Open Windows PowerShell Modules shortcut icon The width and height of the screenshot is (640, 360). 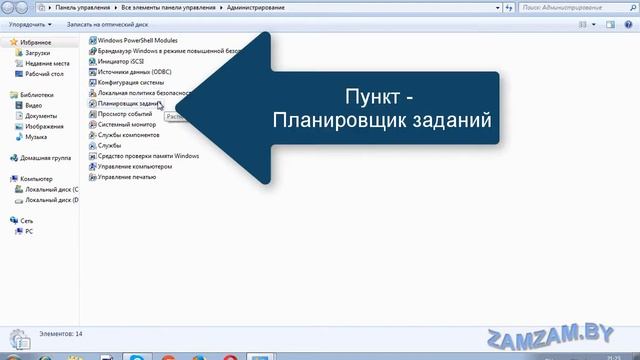pos(93,40)
